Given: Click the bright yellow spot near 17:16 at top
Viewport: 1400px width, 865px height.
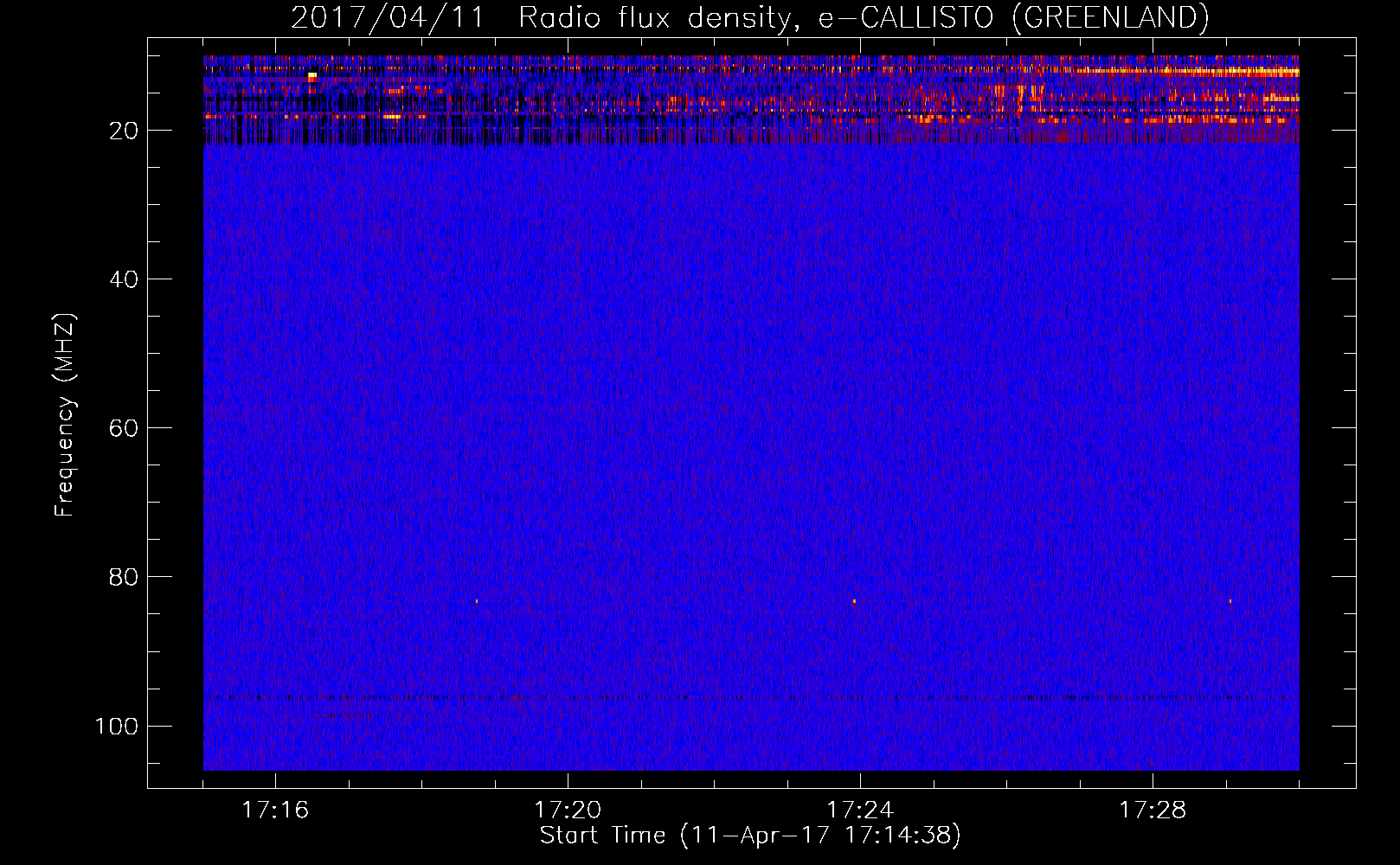Looking at the screenshot, I should click(x=312, y=76).
